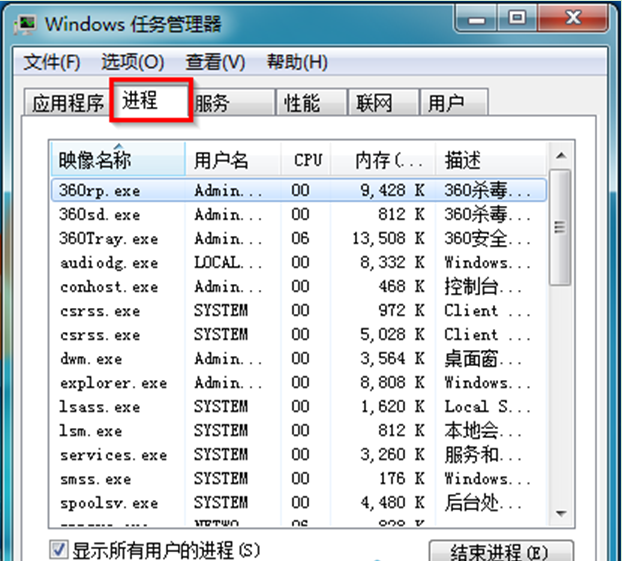Click the 468 K memory value
This screenshot has width=622, height=561.
[x=402, y=286]
